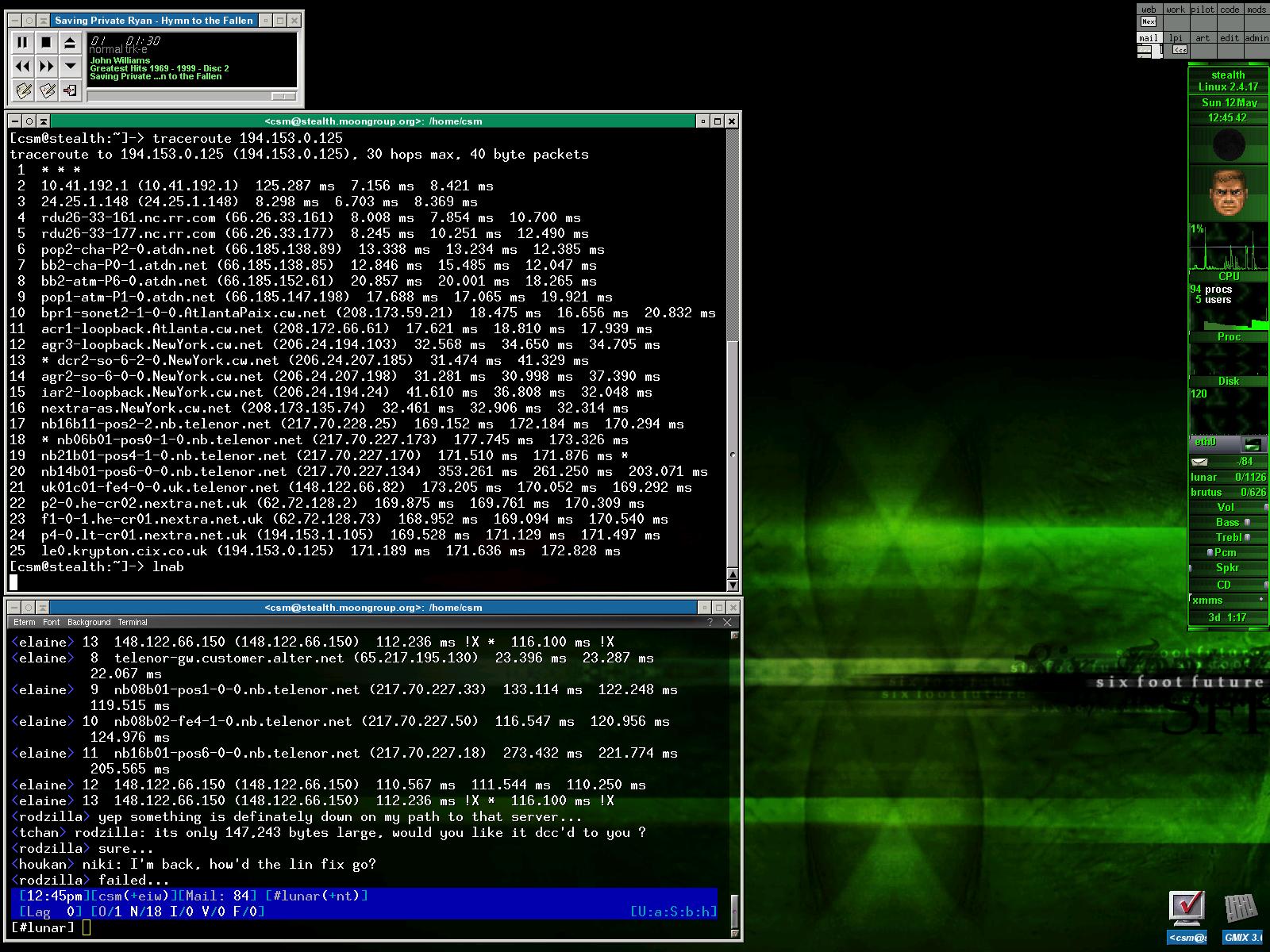This screenshot has height=952, width=1270.
Task: Pause the music player playback
Action: [x=22, y=43]
